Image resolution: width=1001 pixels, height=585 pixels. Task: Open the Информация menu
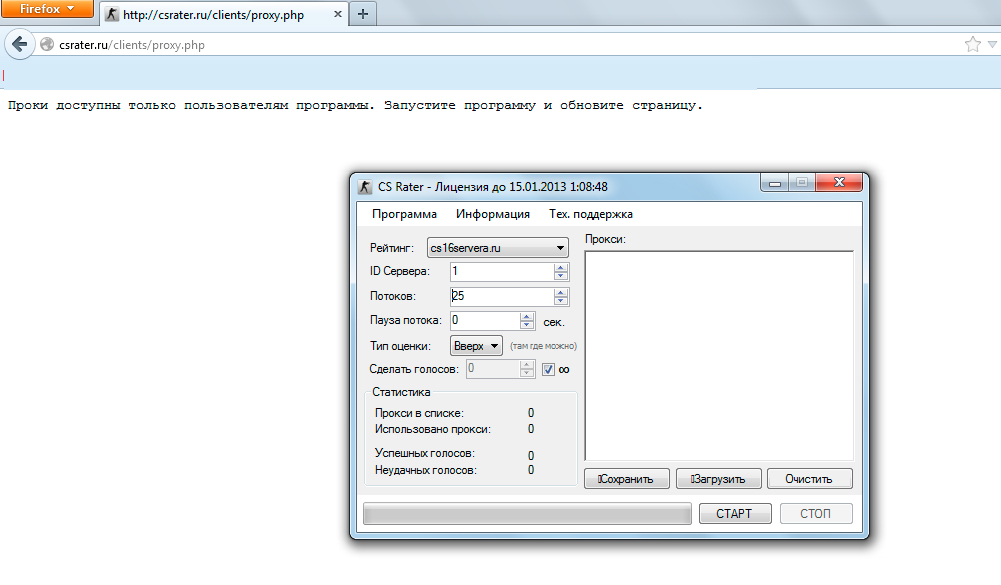click(493, 214)
